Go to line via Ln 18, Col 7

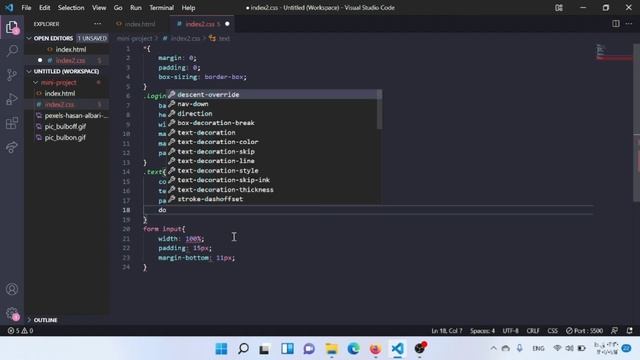(447, 331)
